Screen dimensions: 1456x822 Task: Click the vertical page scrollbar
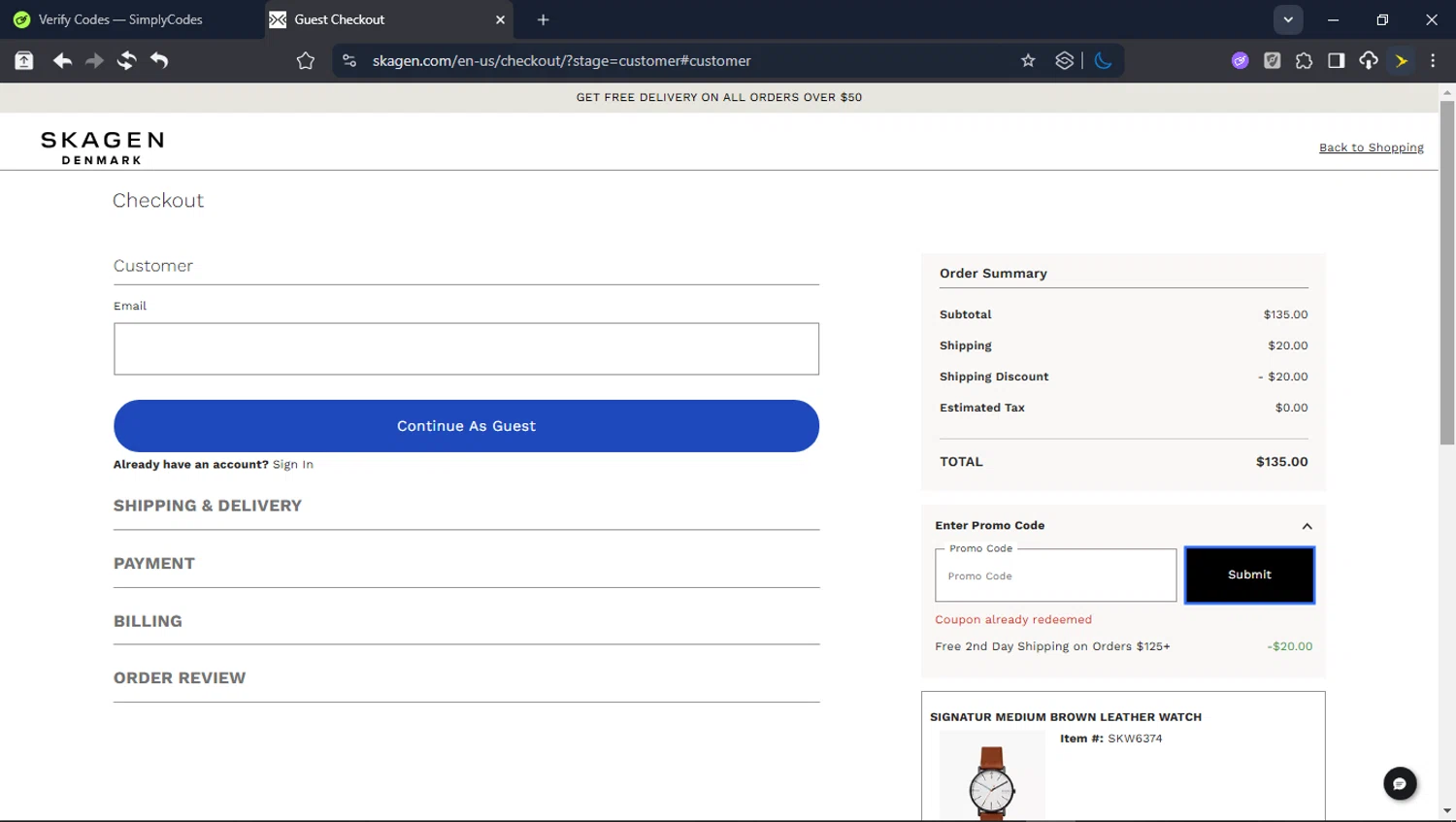pos(1447,272)
